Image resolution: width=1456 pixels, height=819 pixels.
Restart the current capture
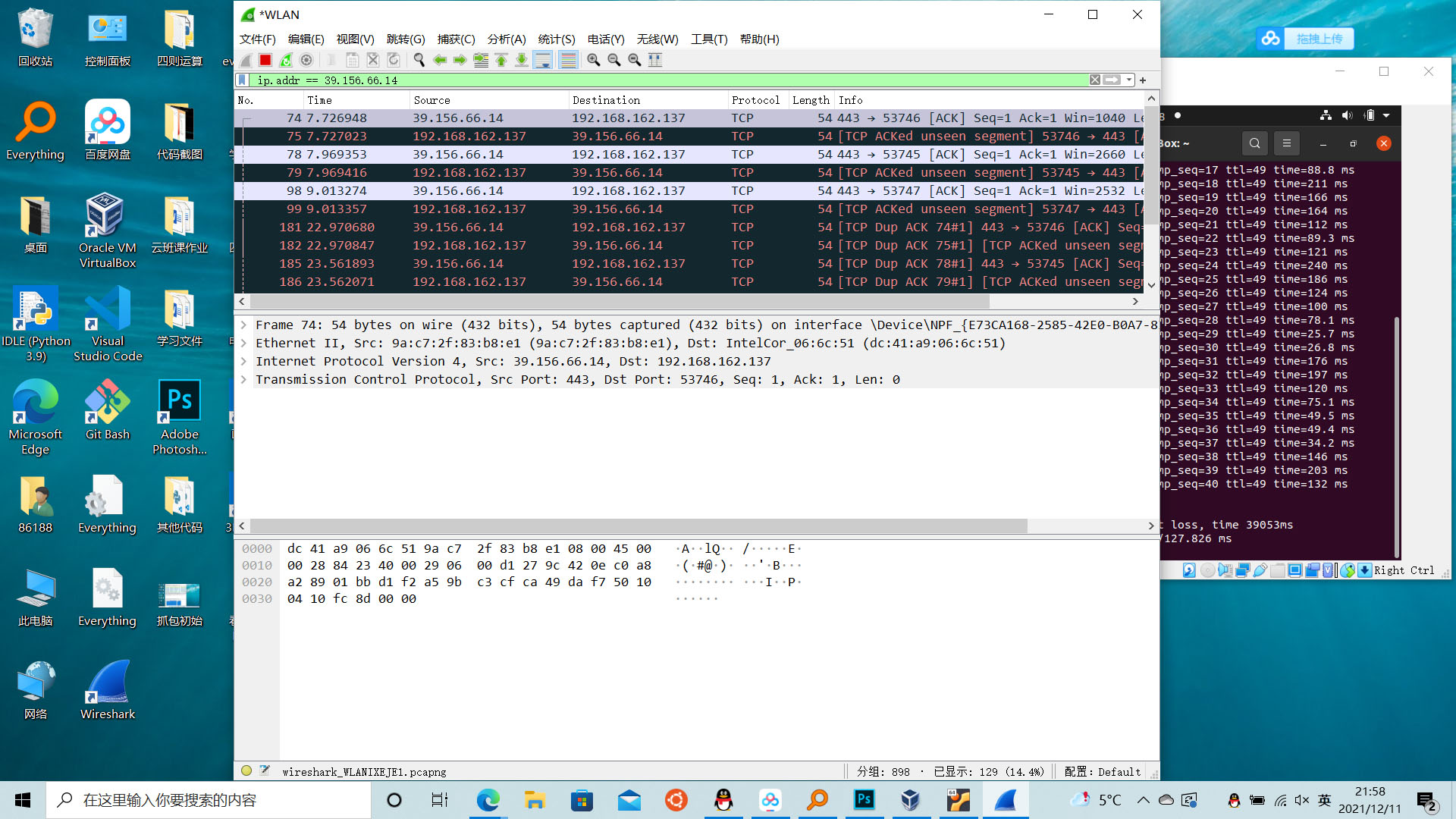(286, 60)
